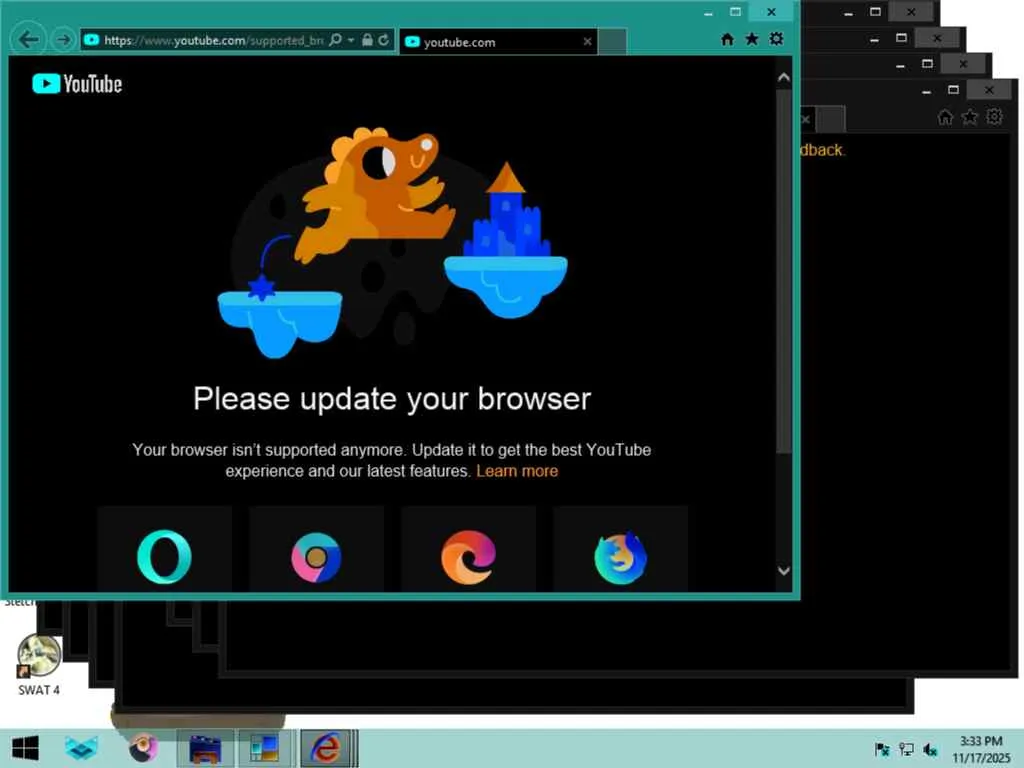Image resolution: width=1024 pixels, height=768 pixels.
Task: Click the orange "dback" link in the background window
Action: pos(822,150)
